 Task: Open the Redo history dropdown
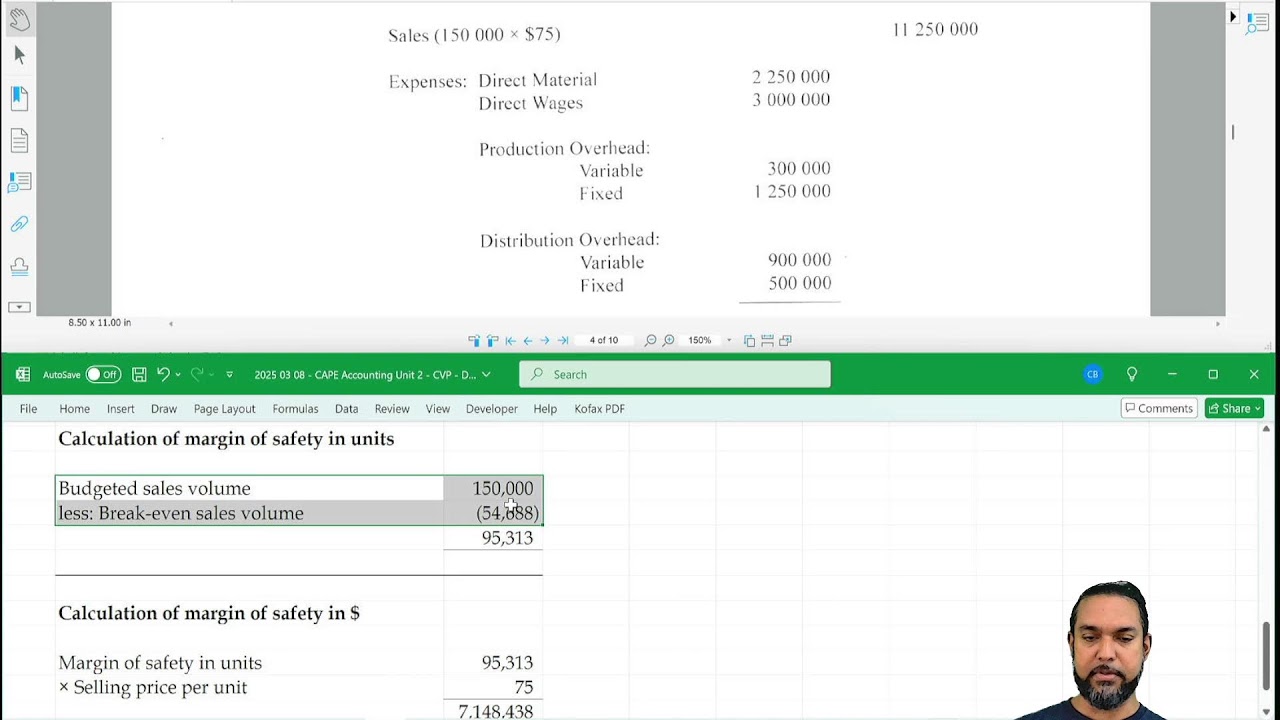pyautogui.click(x=211, y=375)
